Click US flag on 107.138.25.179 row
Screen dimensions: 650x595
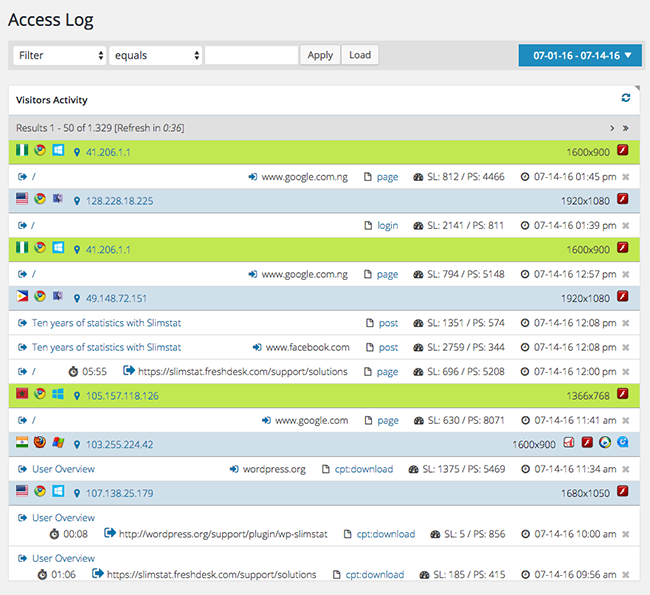(x=22, y=491)
